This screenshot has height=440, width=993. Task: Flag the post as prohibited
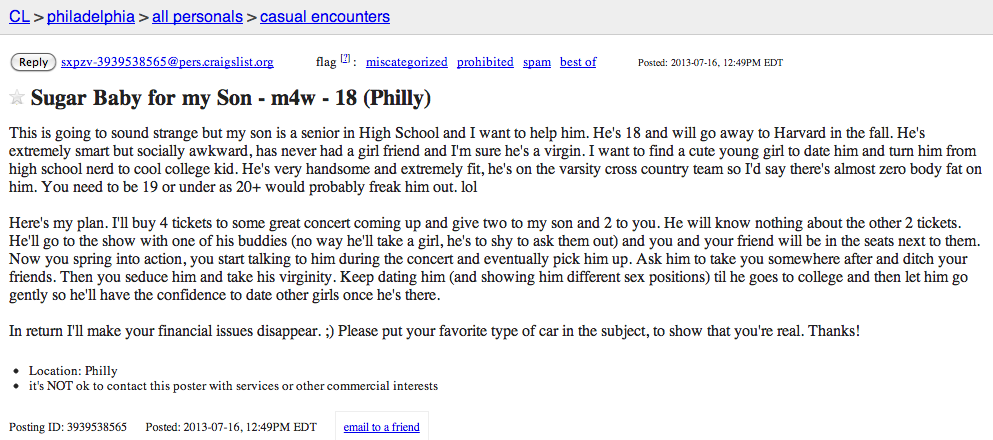[x=485, y=62]
